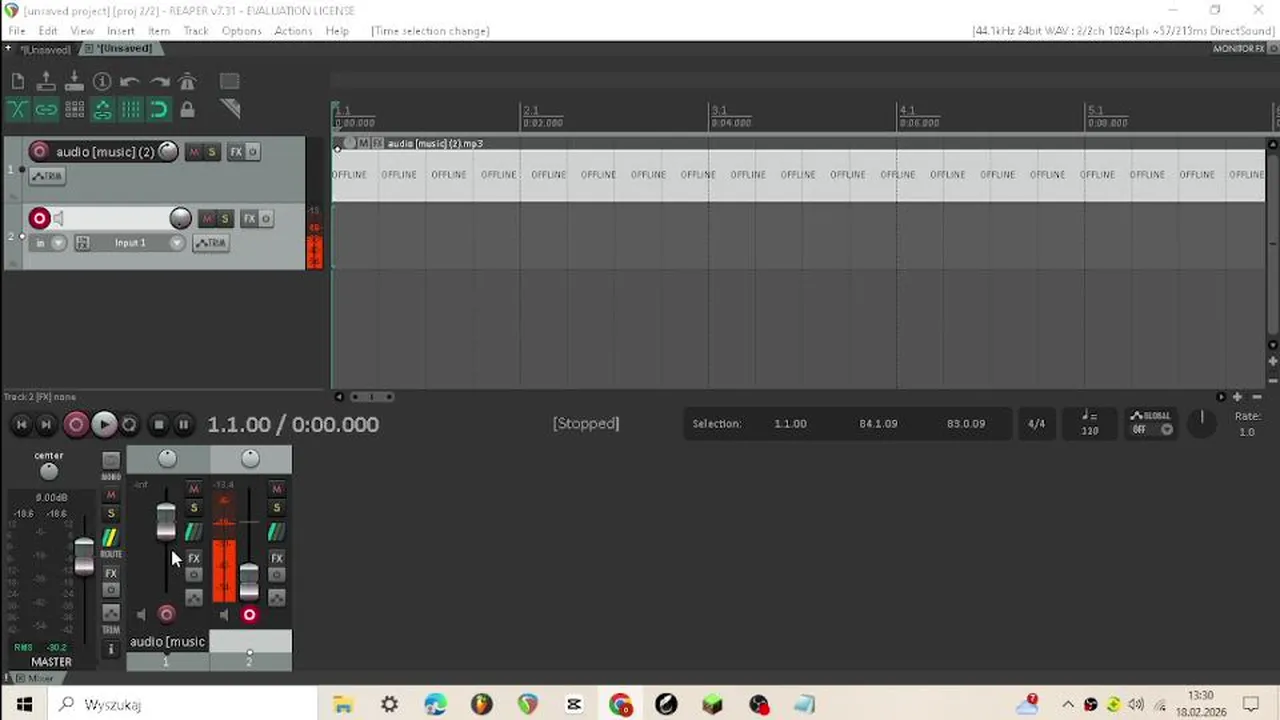Open input FX icon on track 2
The width and height of the screenshot is (1280, 720).
(x=82, y=243)
